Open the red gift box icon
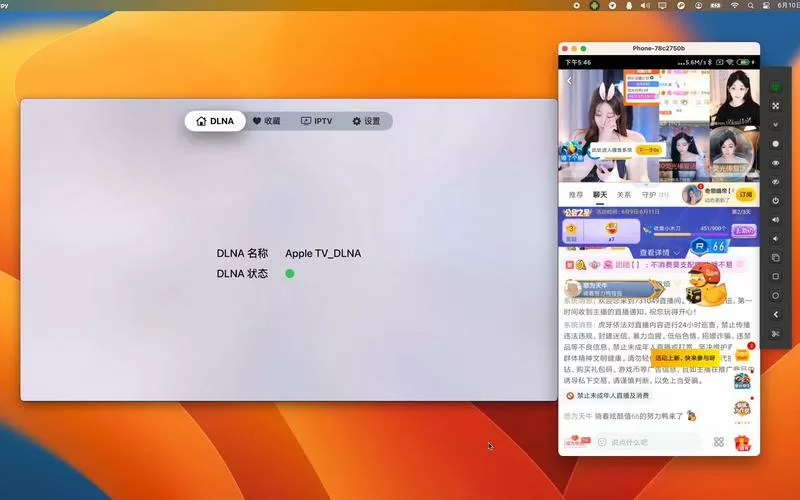800x500 pixels. pos(743,442)
